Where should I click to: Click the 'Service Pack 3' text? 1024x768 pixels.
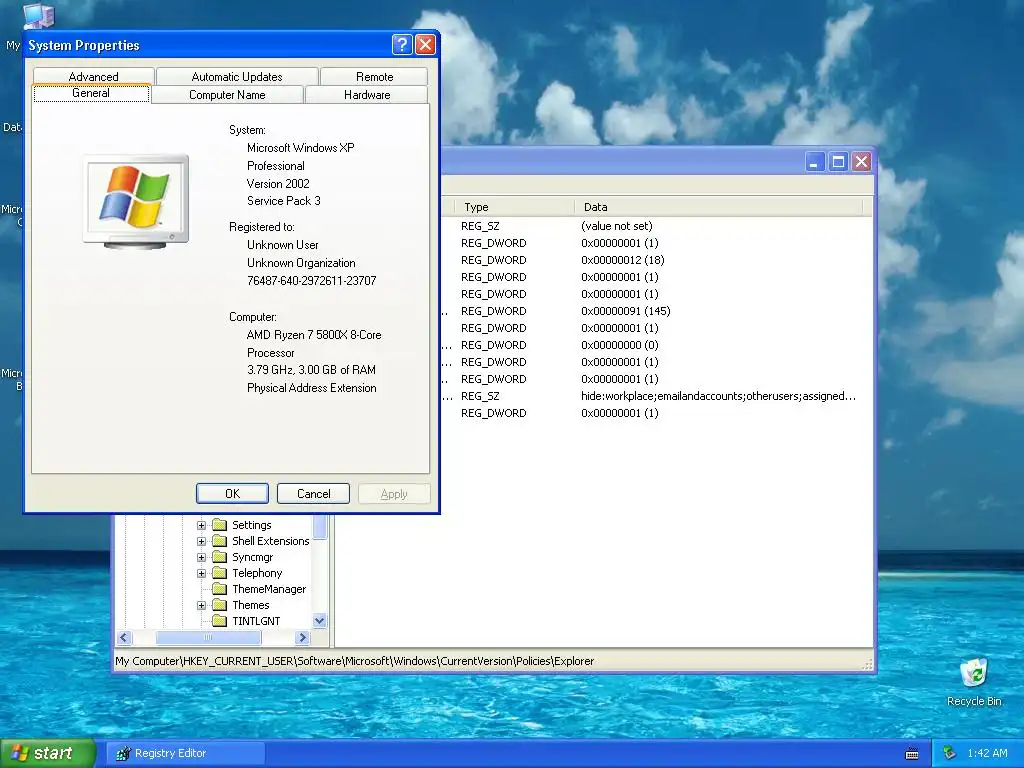coord(283,200)
